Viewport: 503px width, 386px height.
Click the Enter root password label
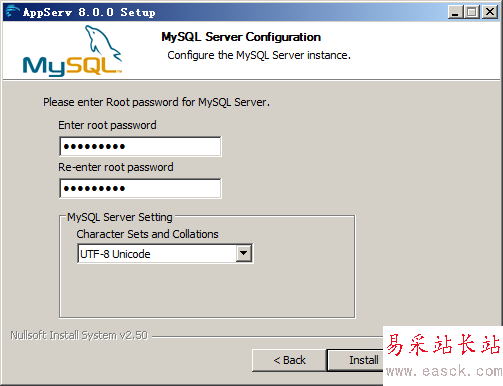click(x=107, y=125)
